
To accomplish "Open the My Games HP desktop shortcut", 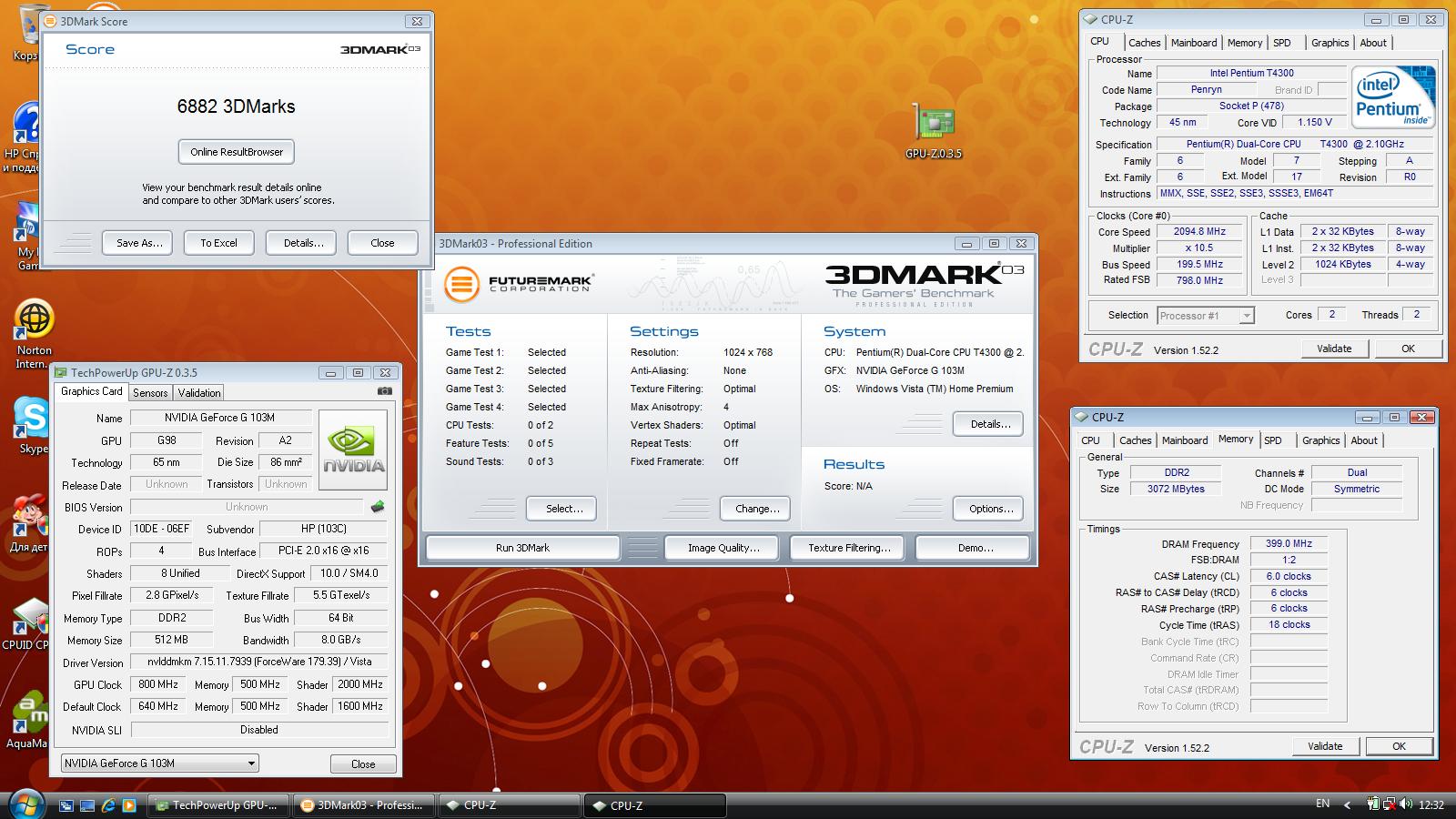I will pos(27,237).
